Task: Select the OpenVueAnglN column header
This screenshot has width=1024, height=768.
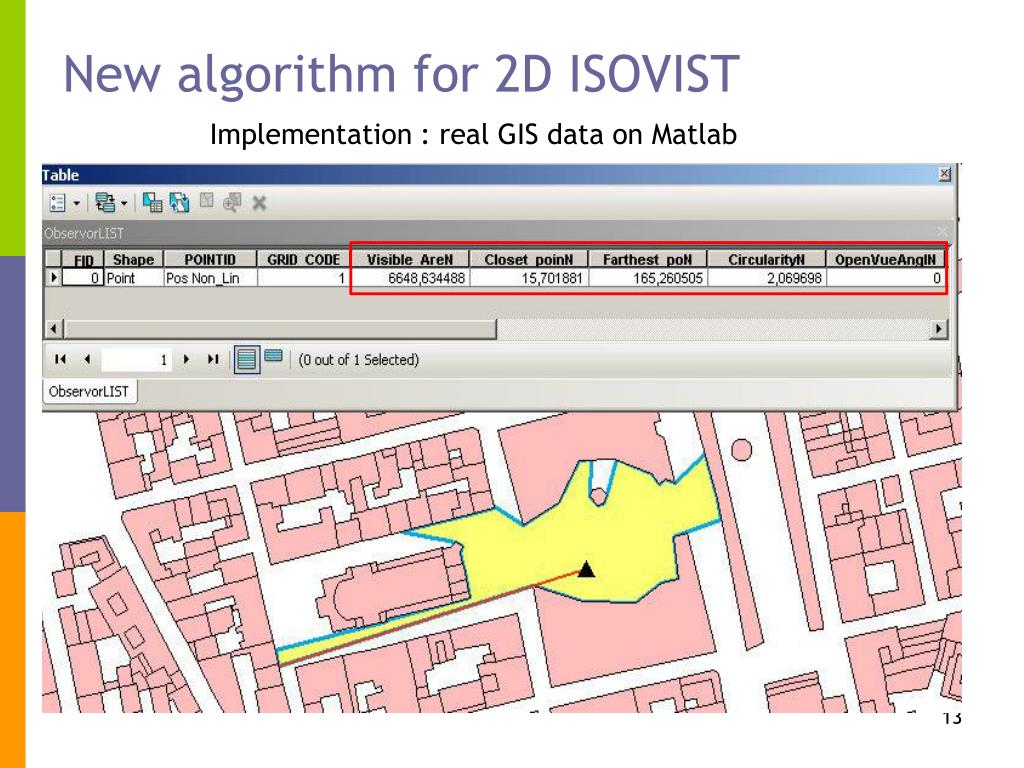Action: 885,260
